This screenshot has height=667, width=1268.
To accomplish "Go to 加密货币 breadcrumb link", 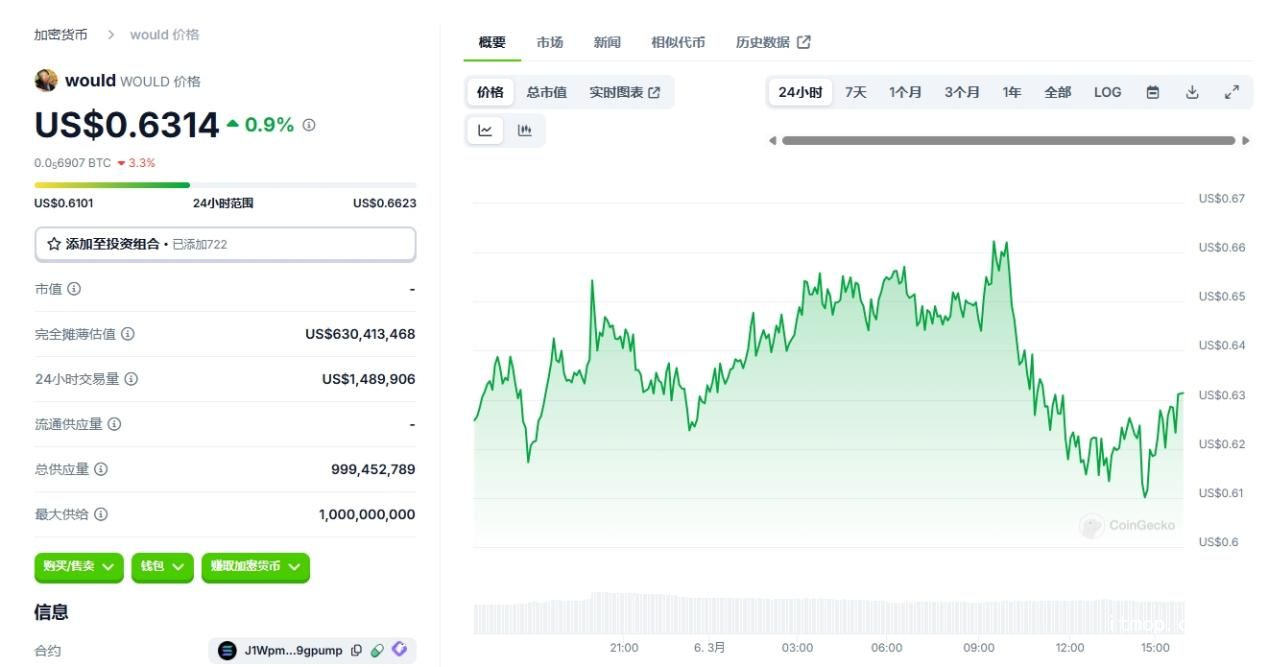I will (61, 35).
